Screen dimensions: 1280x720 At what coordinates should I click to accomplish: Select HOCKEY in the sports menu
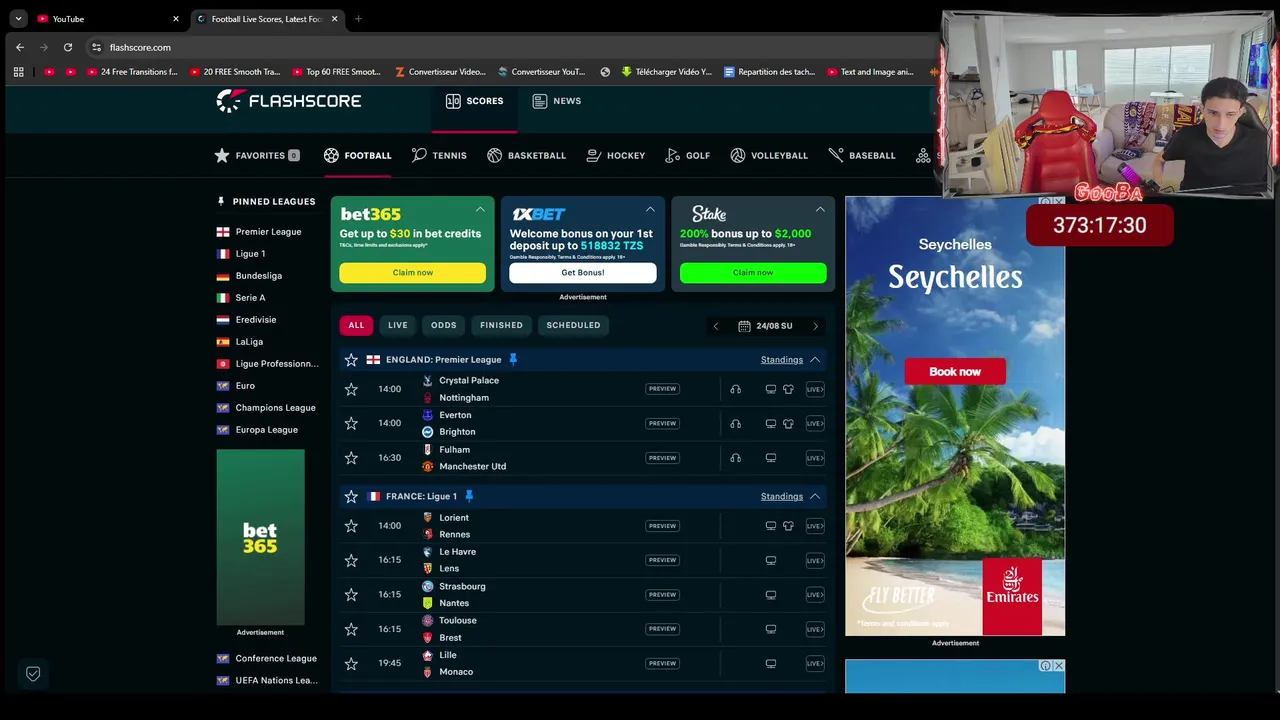[616, 155]
